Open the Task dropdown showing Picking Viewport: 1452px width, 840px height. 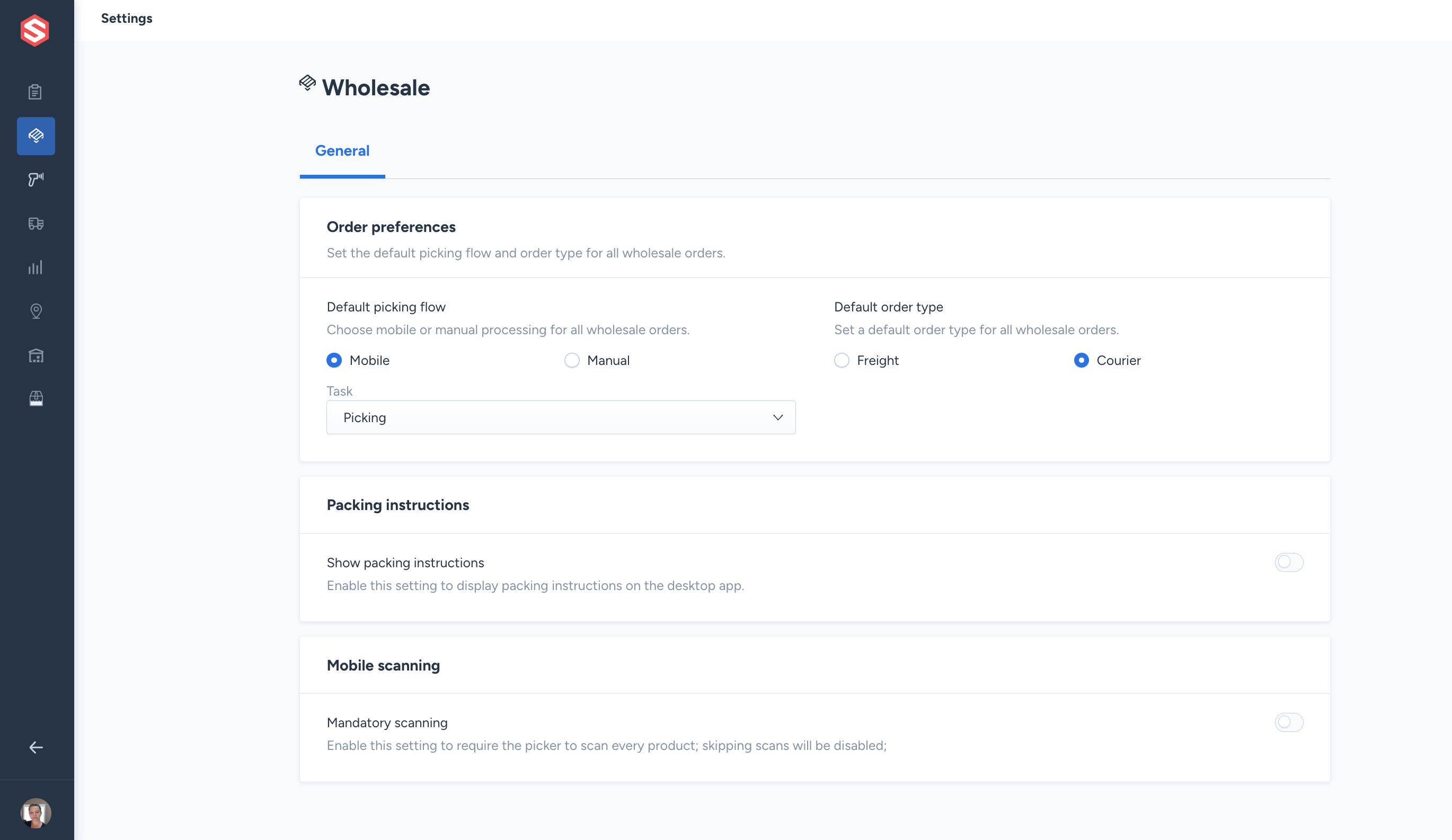click(x=561, y=417)
